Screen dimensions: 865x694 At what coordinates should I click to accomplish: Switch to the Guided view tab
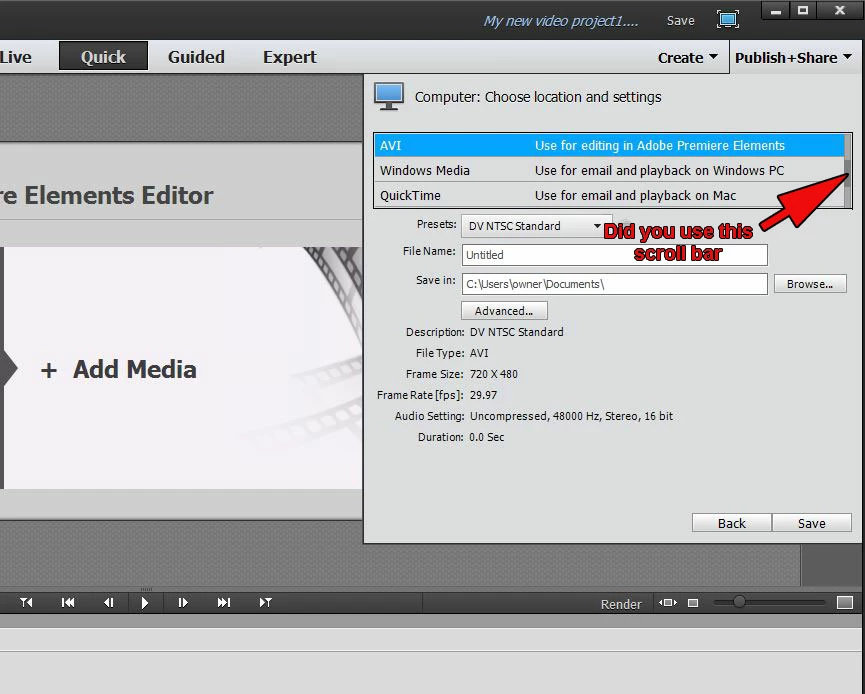pyautogui.click(x=196, y=57)
